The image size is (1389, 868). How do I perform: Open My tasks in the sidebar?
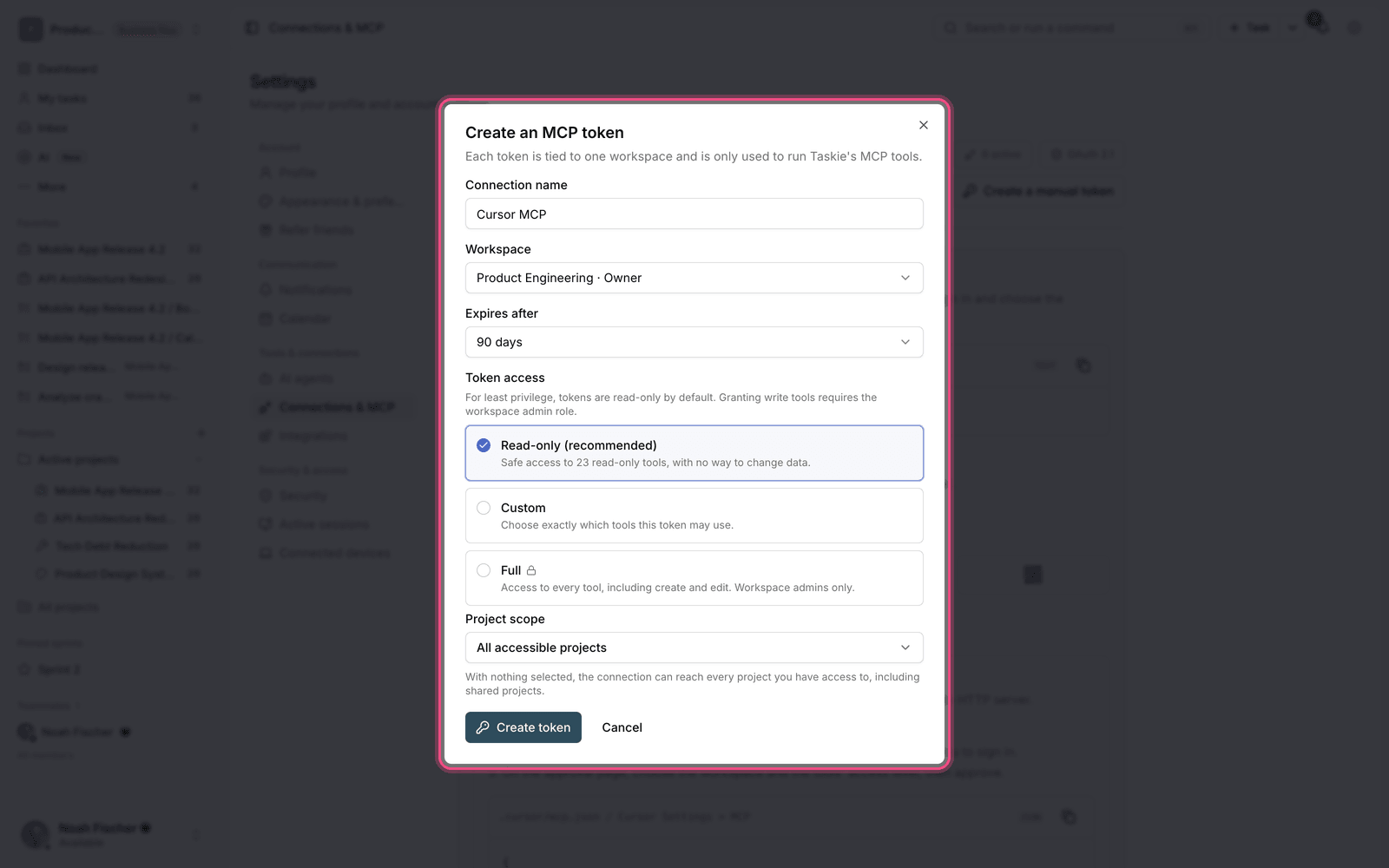pos(109,98)
